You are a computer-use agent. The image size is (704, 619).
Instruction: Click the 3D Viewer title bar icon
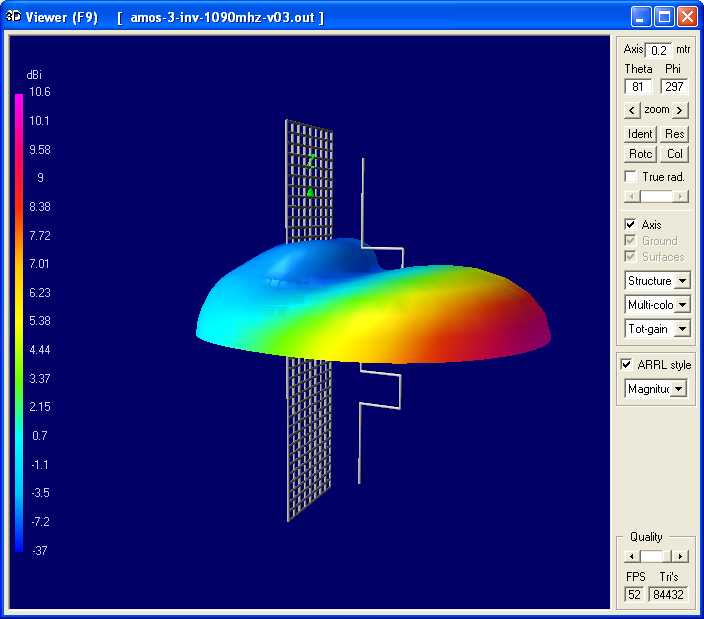point(14,17)
